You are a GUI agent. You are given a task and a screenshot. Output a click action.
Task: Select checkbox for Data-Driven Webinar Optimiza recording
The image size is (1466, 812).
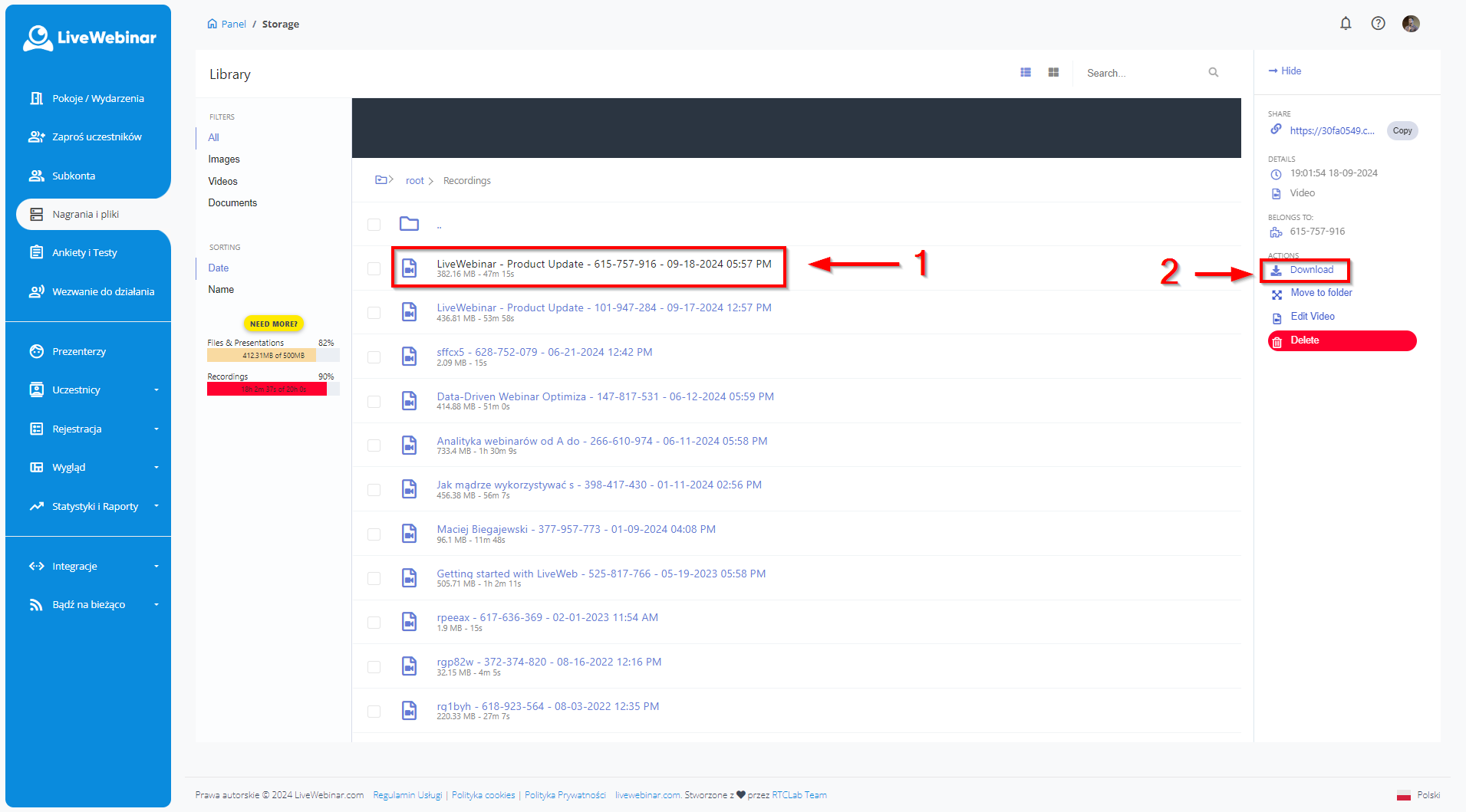click(x=374, y=402)
